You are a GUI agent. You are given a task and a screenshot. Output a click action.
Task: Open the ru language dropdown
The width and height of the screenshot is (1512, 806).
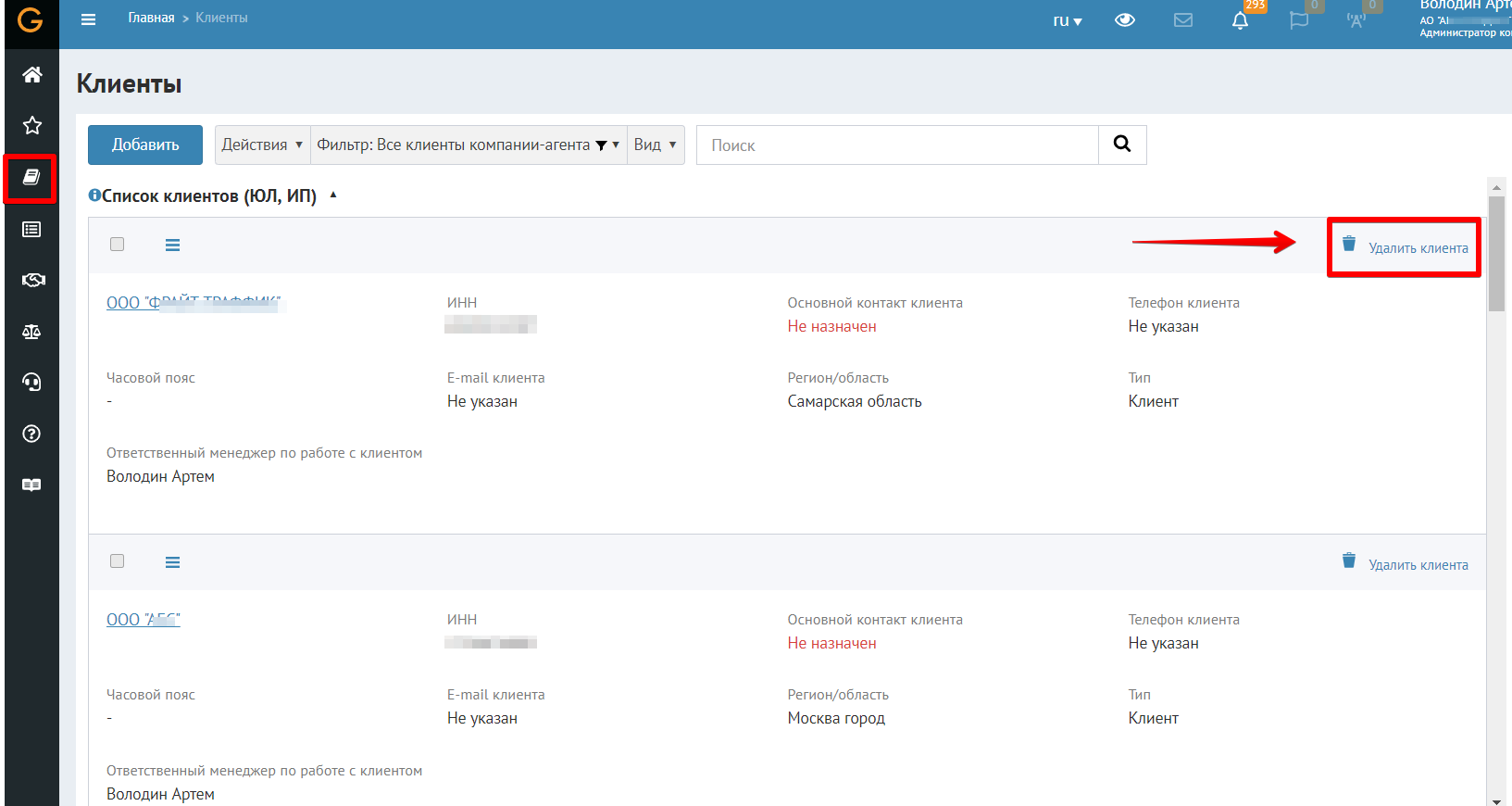coord(1068,19)
